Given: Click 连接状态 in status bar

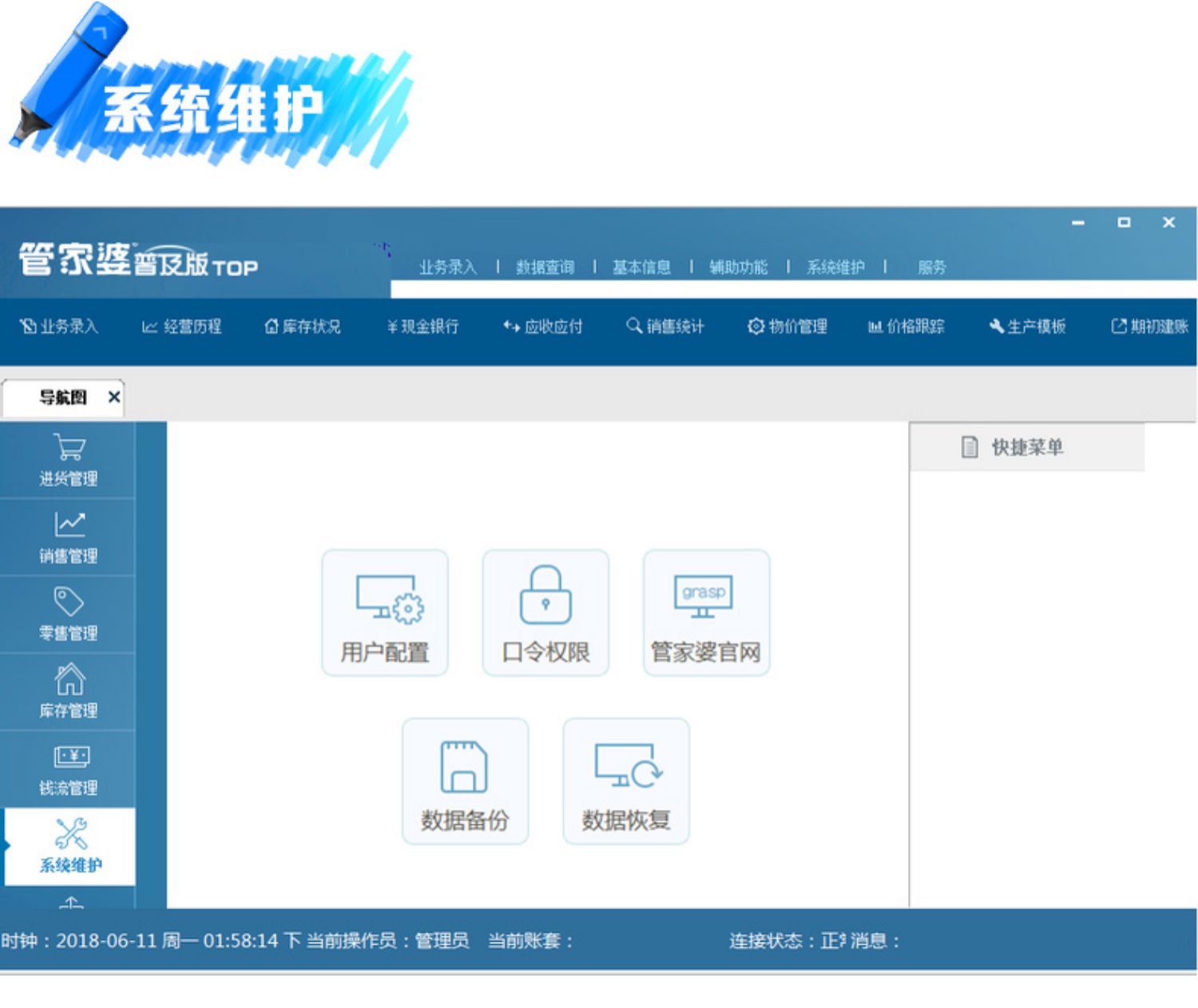Looking at the screenshot, I should 787,940.
